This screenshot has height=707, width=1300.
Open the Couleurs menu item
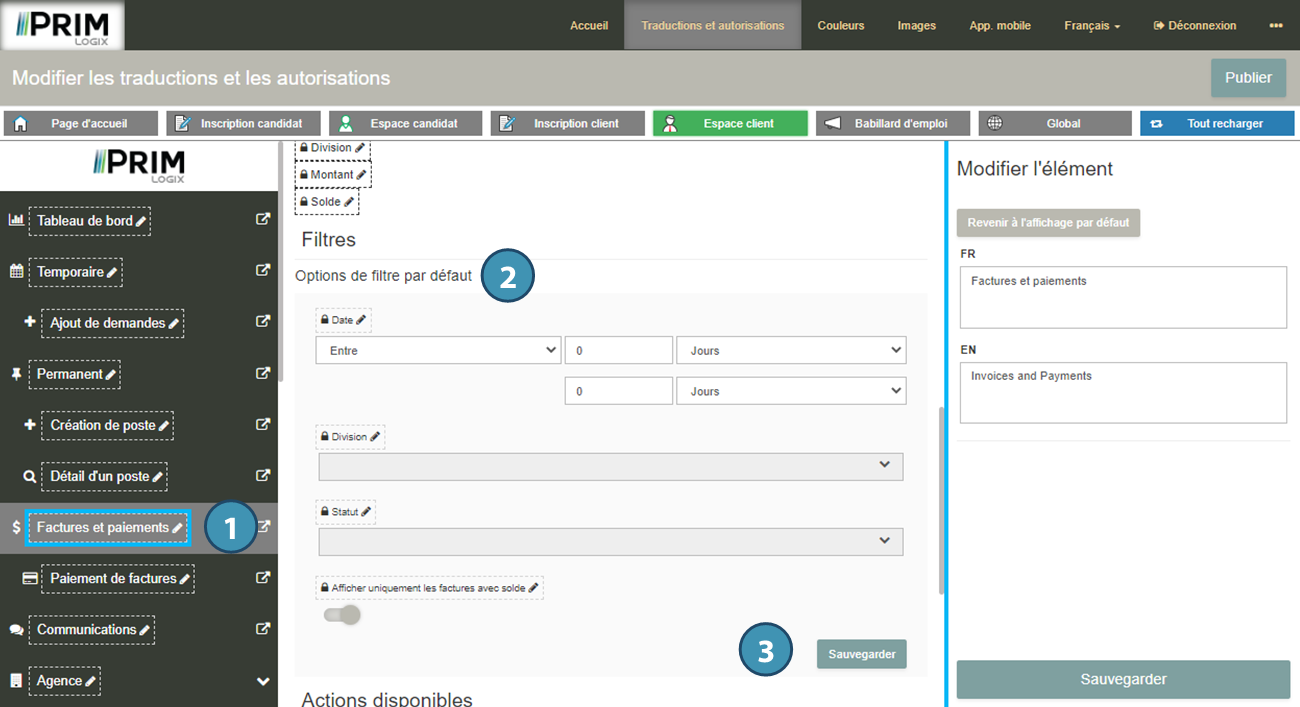(x=840, y=25)
